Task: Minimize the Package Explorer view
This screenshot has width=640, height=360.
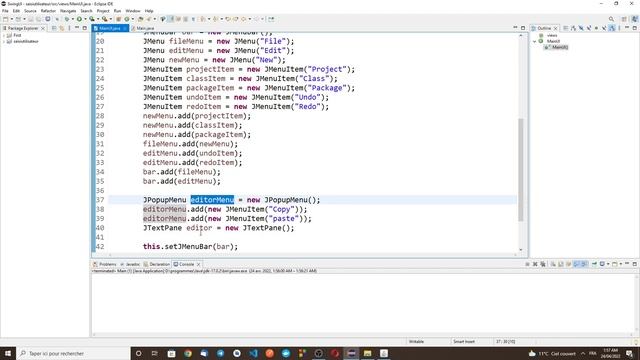Action: 77,28
